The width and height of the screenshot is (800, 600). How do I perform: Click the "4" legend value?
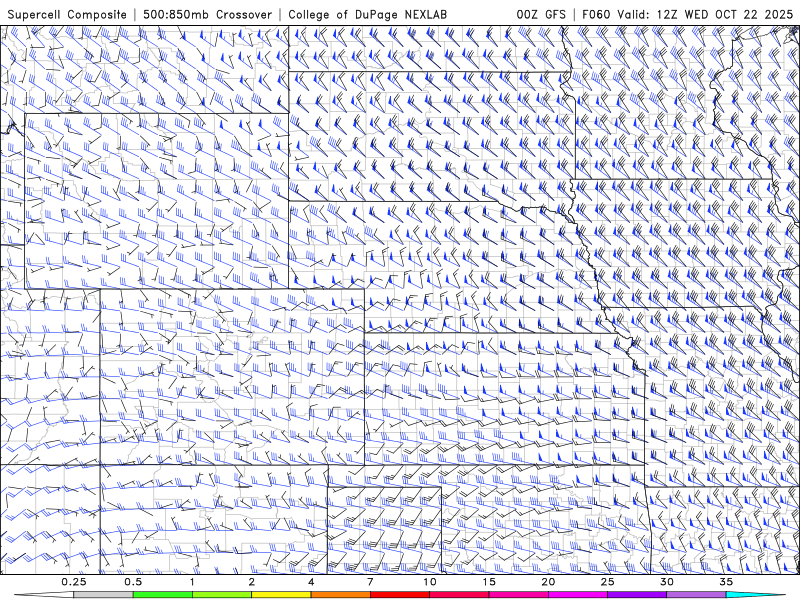point(311,582)
